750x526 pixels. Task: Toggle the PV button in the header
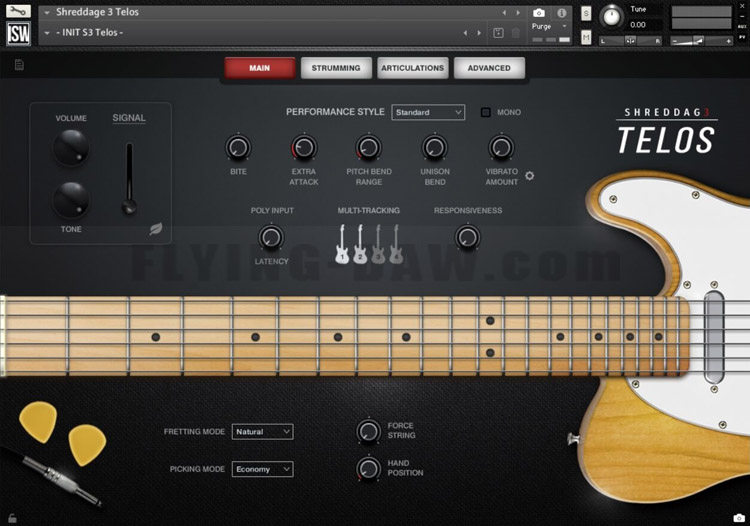point(742,37)
